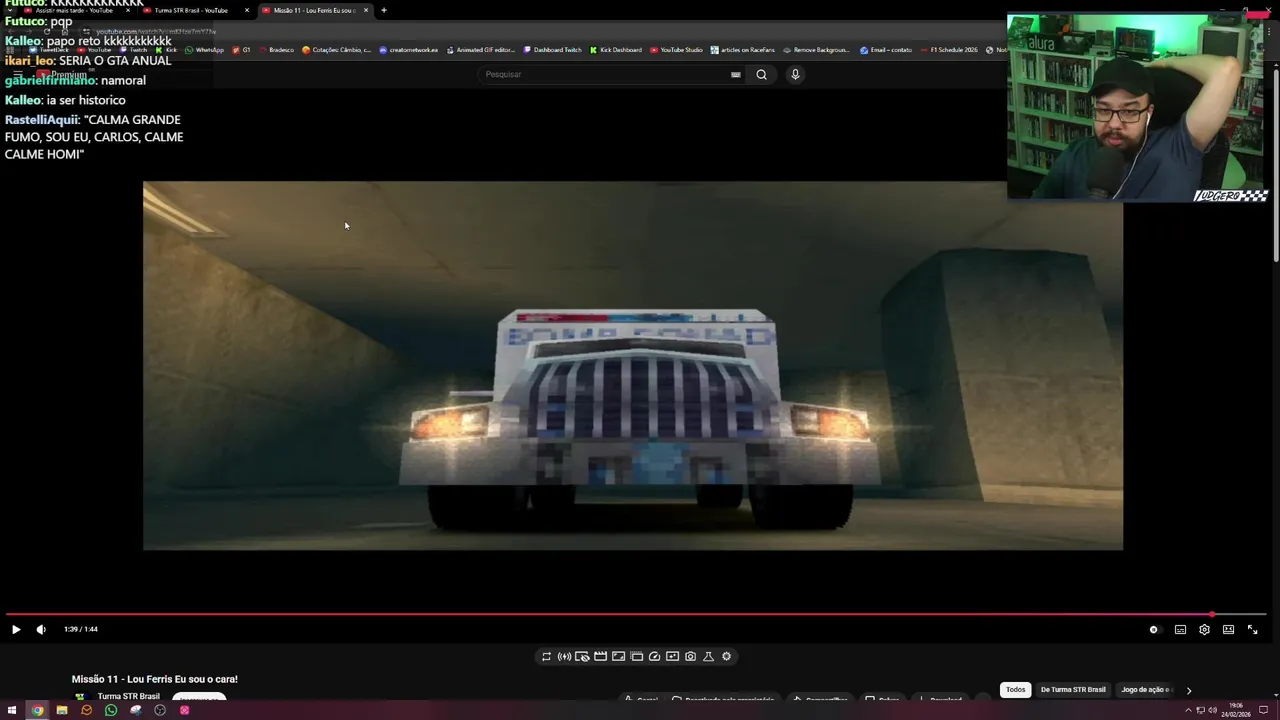Viewport: 1280px width, 720px height.
Task: Seek on the red video progress bar
Action: (636, 614)
